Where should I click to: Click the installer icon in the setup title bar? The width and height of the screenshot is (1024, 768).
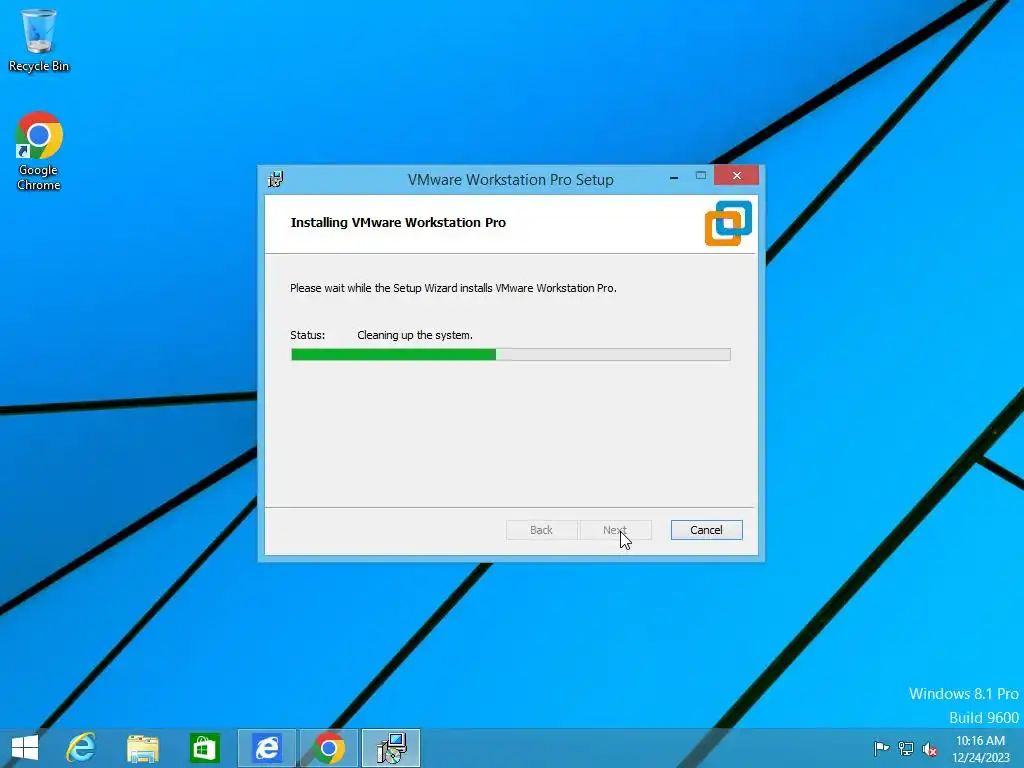[x=276, y=179]
